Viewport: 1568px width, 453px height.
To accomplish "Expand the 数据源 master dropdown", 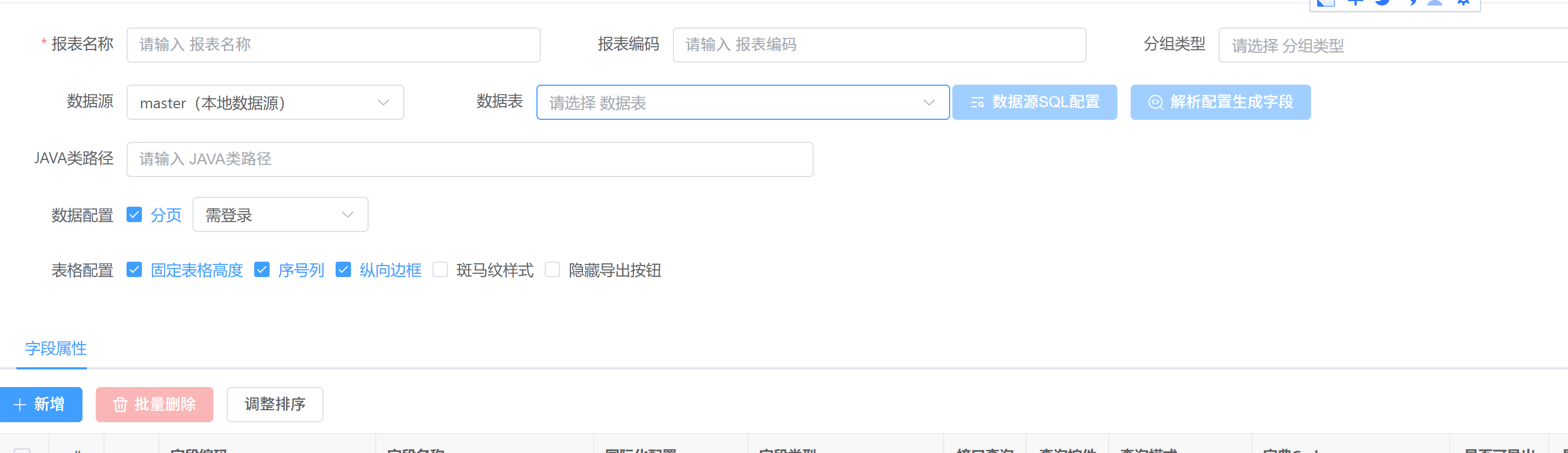I will [265, 102].
